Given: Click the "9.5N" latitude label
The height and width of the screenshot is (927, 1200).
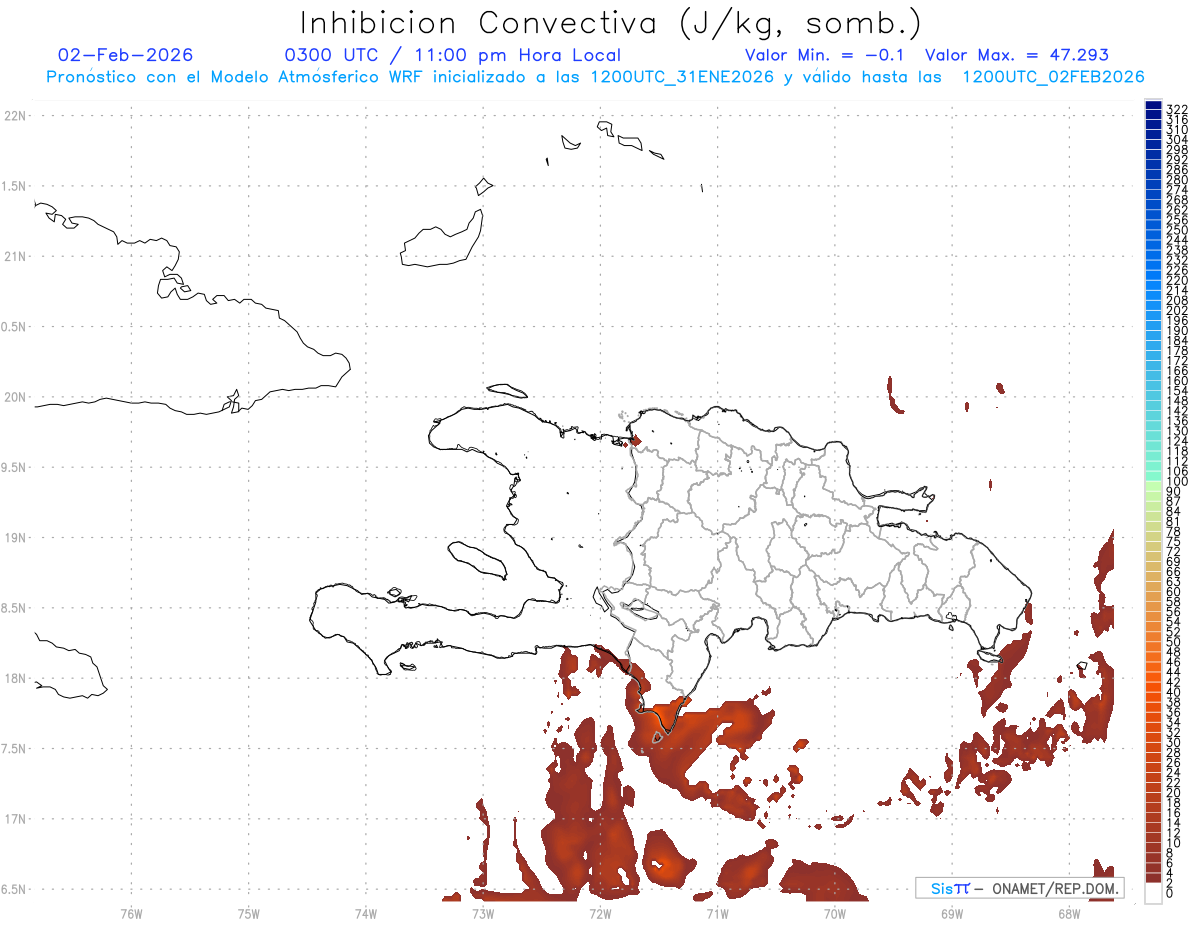Looking at the screenshot, I should point(14,467).
